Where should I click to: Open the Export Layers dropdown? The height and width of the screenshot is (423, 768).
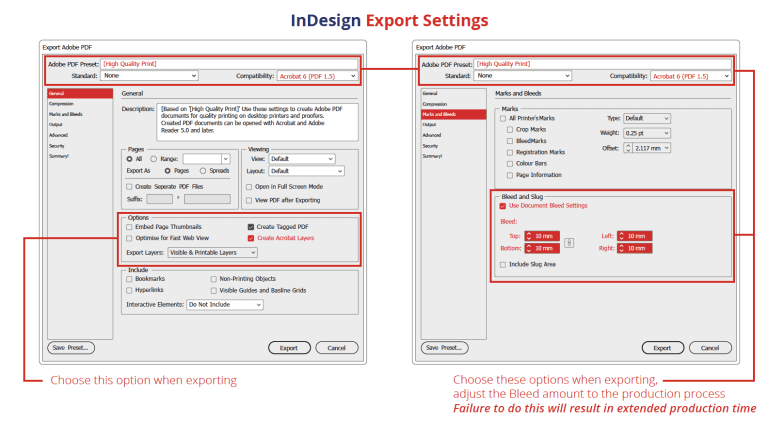pyautogui.click(x=213, y=253)
